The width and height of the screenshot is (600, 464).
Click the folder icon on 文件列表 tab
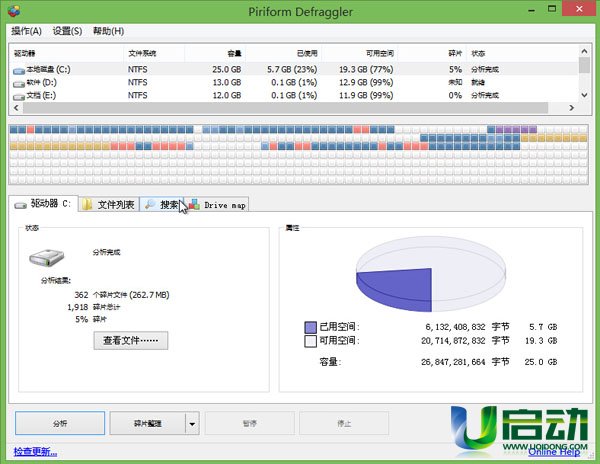pyautogui.click(x=87, y=204)
